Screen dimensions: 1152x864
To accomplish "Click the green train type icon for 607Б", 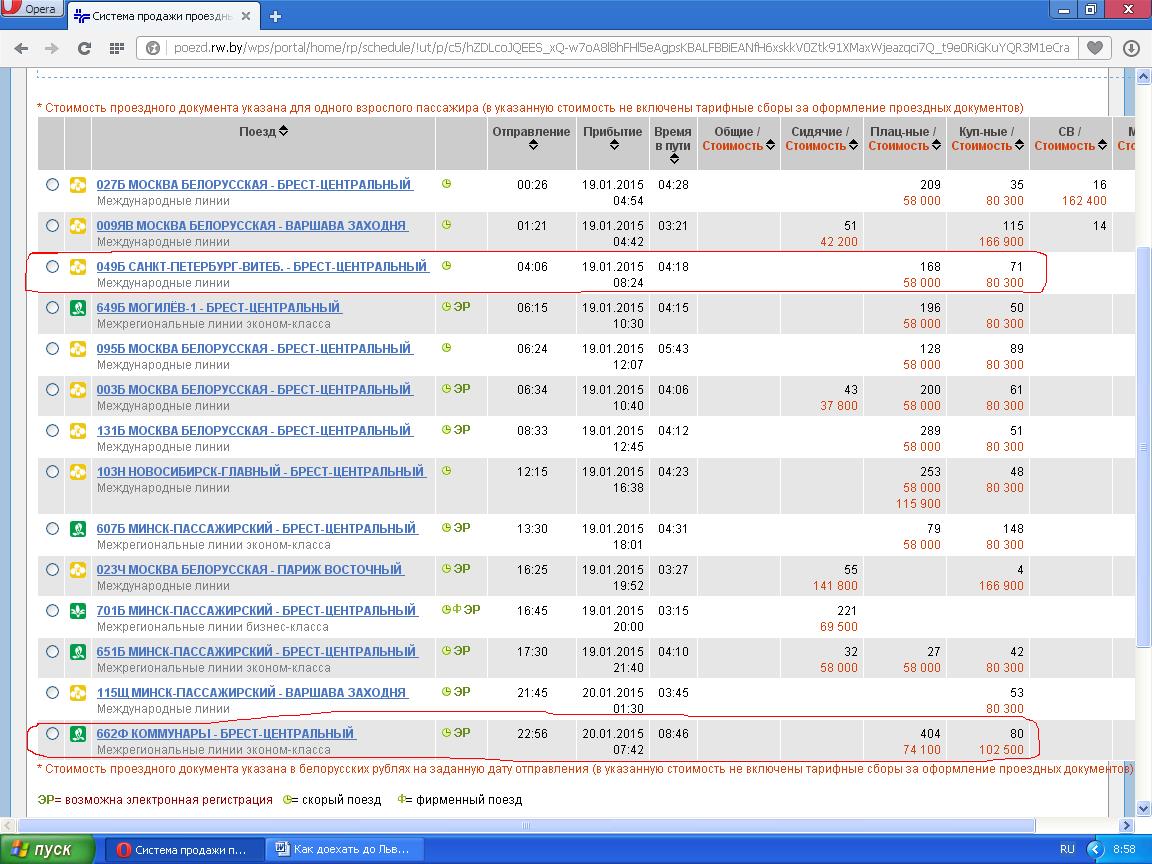I will click(78, 528).
